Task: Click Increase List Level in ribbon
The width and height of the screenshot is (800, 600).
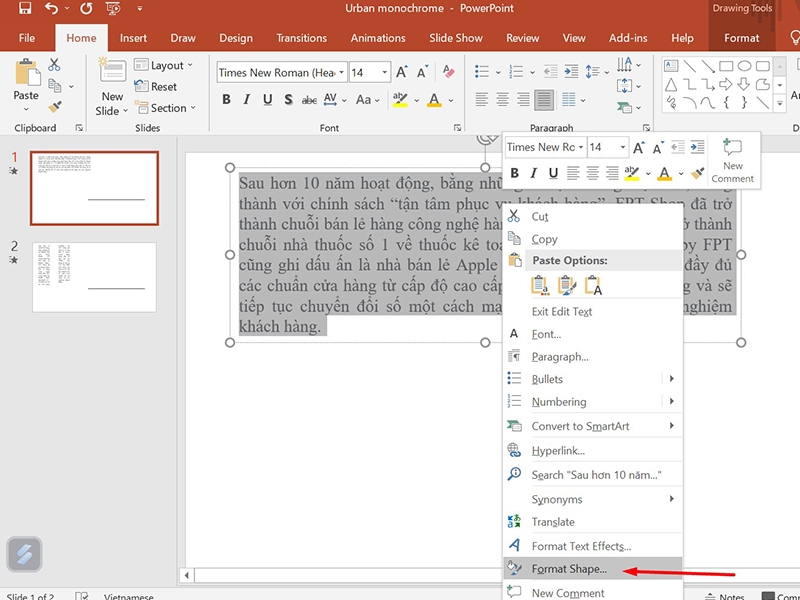Action: click(x=571, y=71)
